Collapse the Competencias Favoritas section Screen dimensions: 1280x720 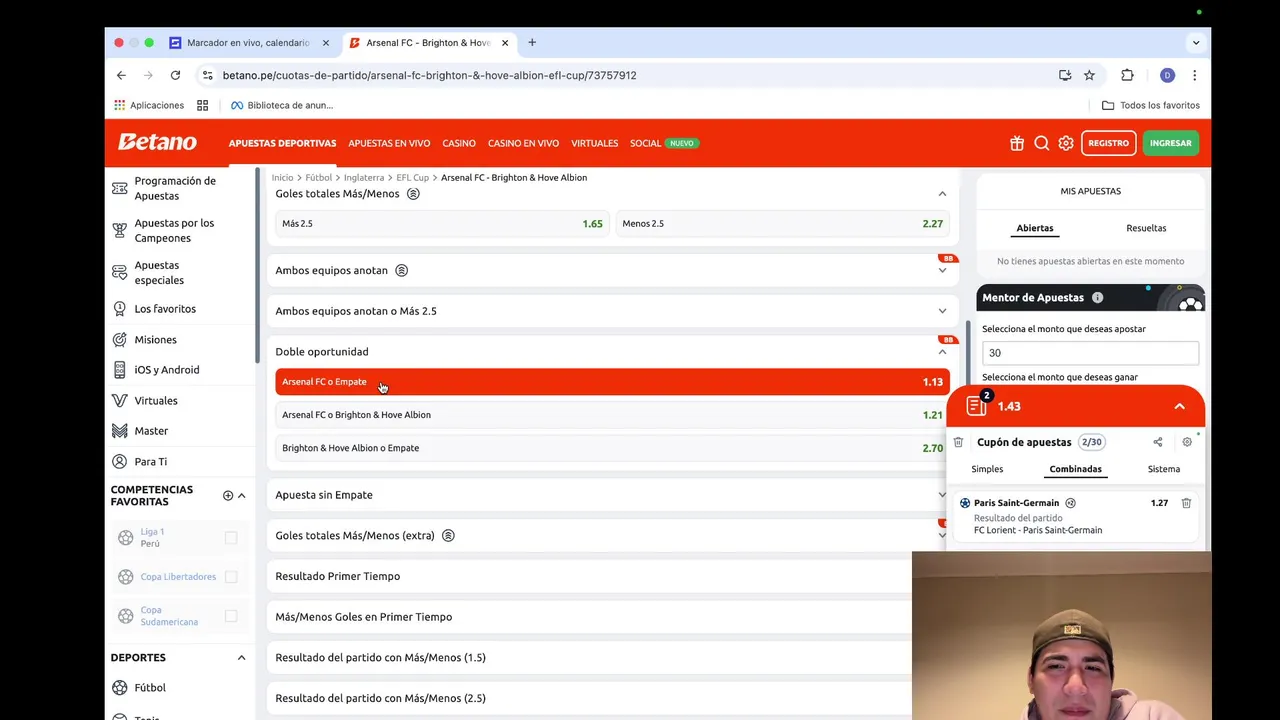tap(242, 496)
